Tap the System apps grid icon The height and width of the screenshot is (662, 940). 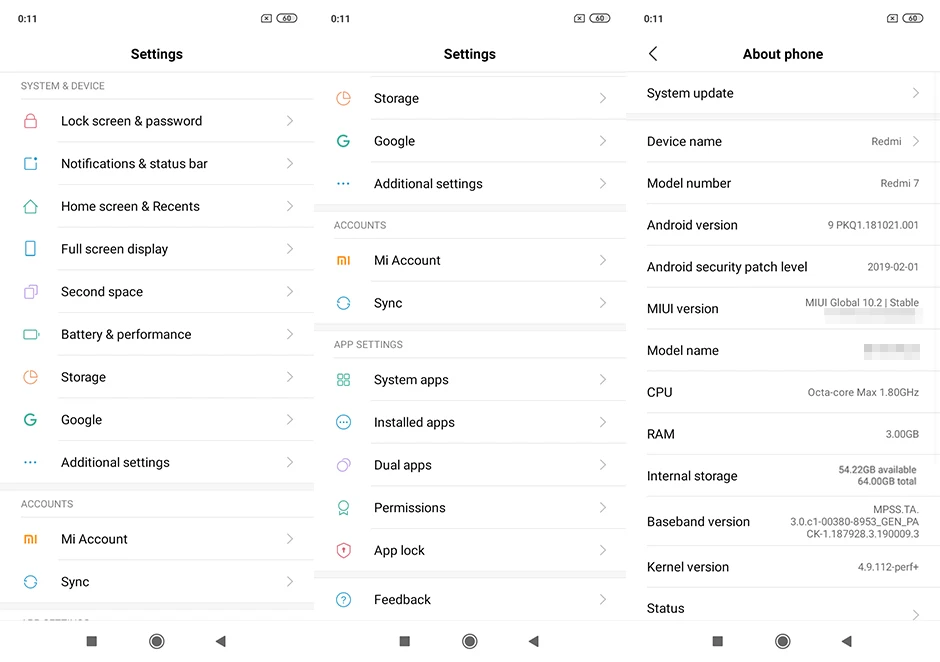point(344,380)
